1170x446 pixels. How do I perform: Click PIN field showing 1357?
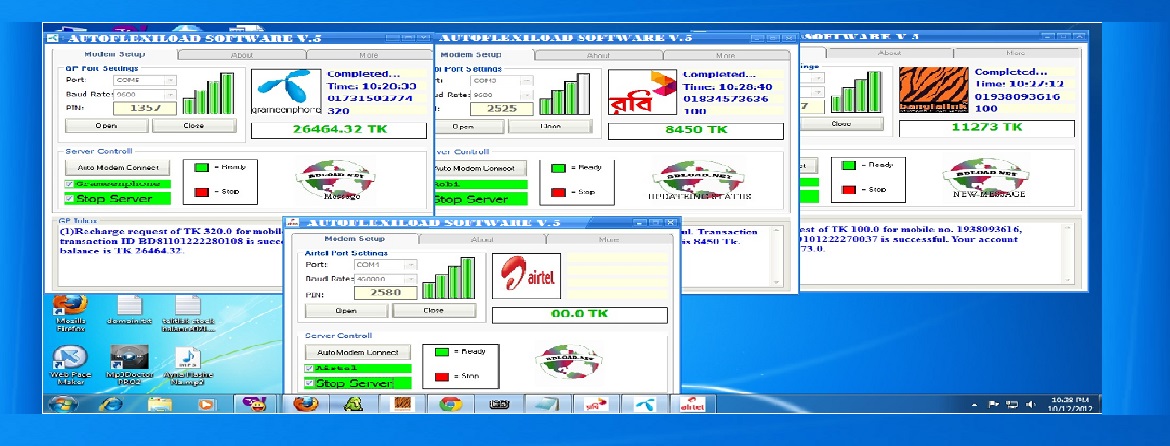146,108
